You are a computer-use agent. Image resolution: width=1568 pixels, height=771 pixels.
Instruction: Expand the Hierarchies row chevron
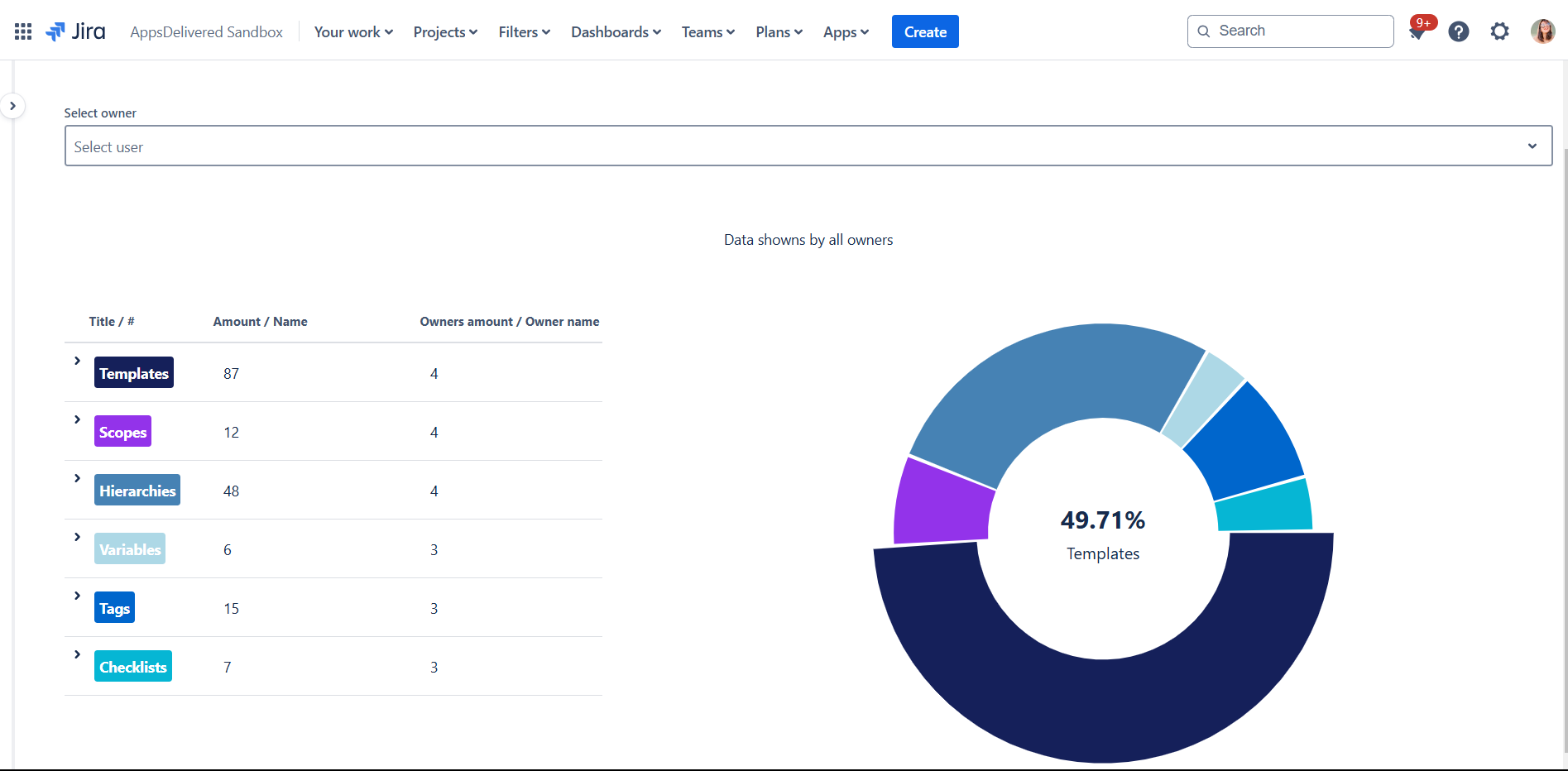click(x=77, y=478)
